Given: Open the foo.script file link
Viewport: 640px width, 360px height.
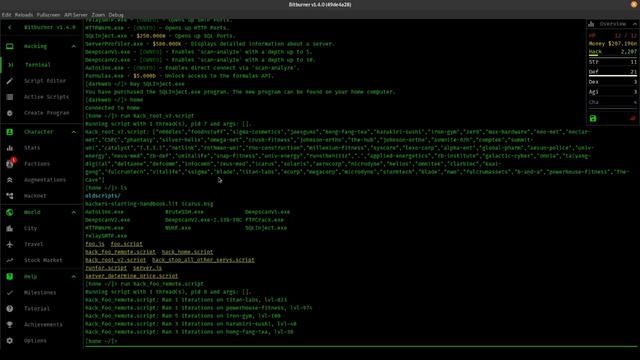Looking at the screenshot, I should 127,244.
